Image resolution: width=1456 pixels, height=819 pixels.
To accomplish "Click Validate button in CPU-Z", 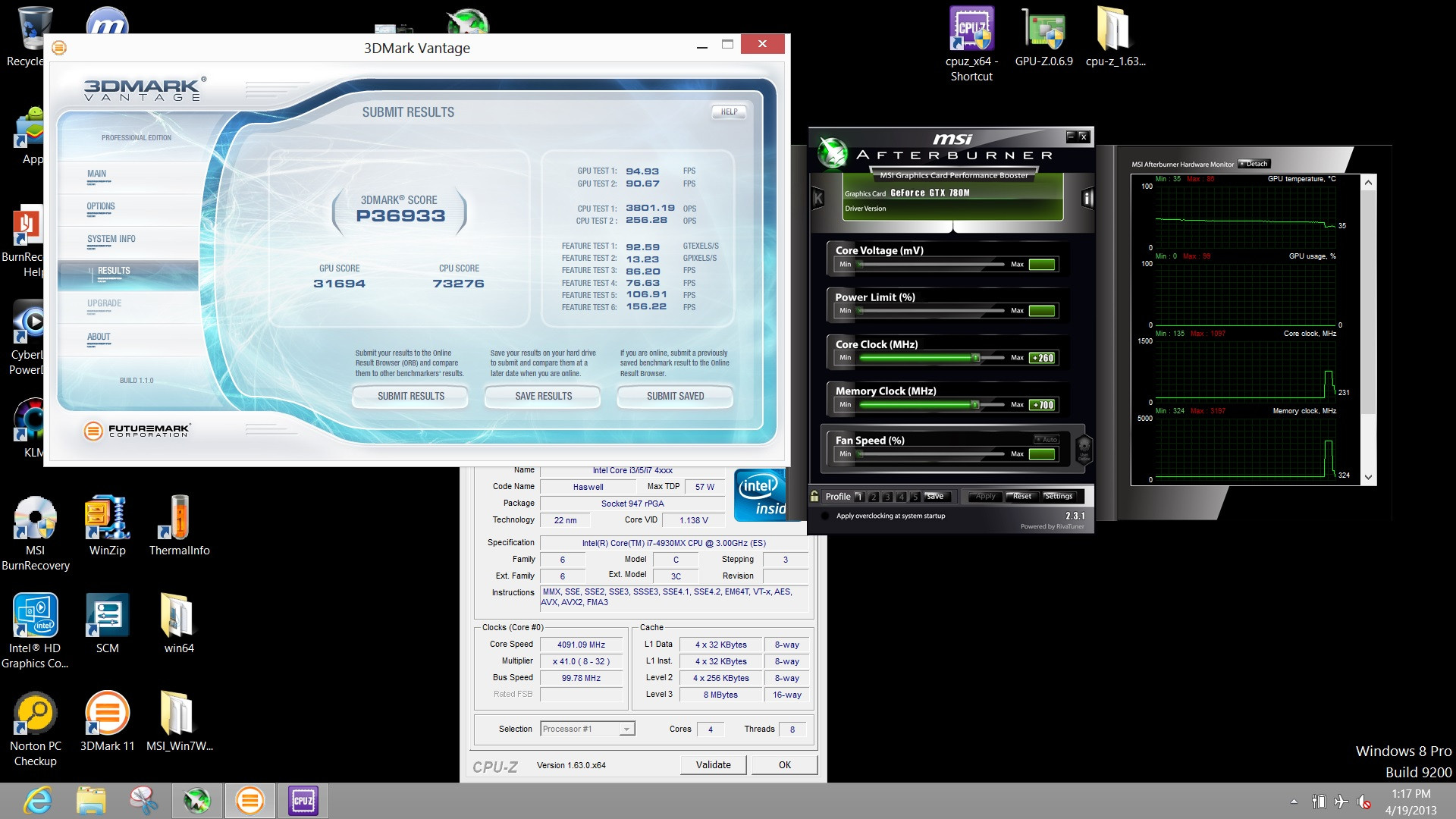I will (x=713, y=764).
